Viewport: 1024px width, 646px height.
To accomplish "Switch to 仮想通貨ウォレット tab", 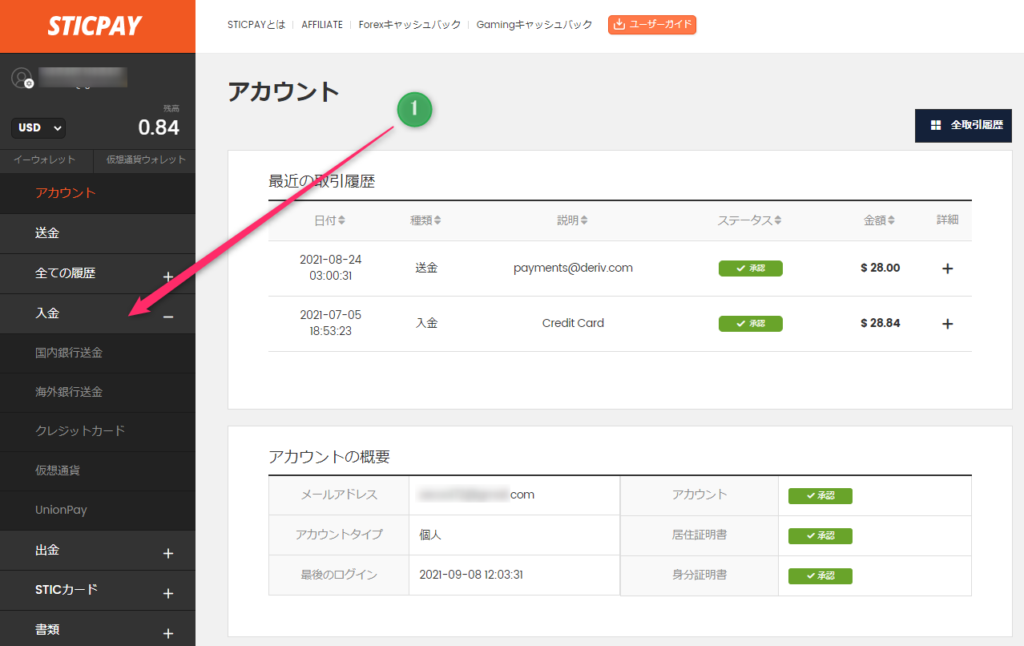I will click(x=146, y=159).
